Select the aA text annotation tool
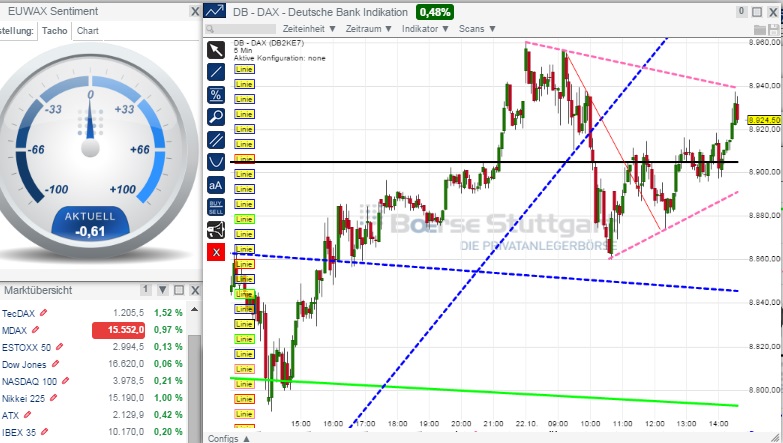Screen dimensions: 783x443 [216, 185]
